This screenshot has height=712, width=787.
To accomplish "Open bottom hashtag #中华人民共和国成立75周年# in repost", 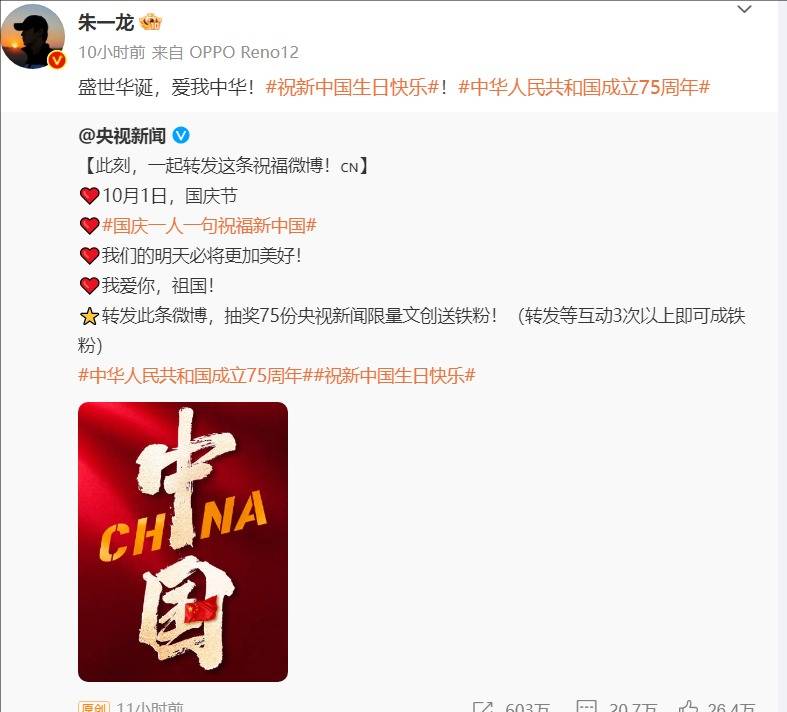I will (196, 375).
